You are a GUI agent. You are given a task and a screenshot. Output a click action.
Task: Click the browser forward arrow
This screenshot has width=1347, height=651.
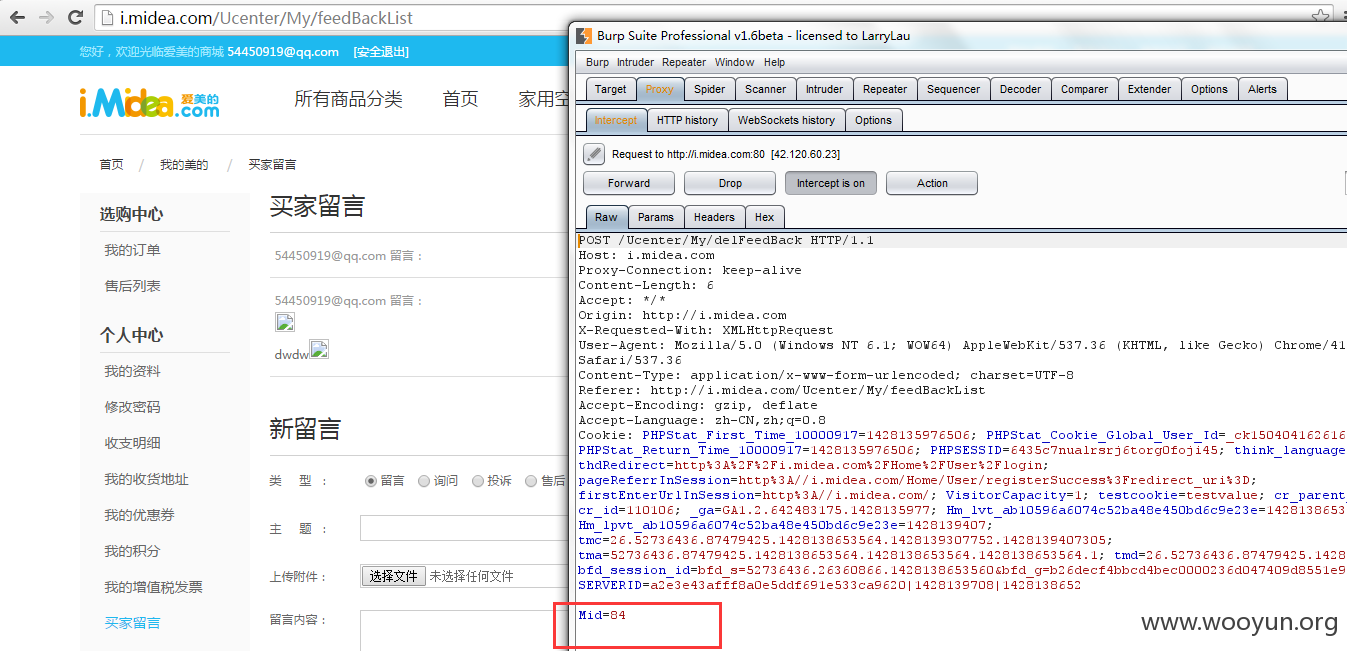point(46,18)
